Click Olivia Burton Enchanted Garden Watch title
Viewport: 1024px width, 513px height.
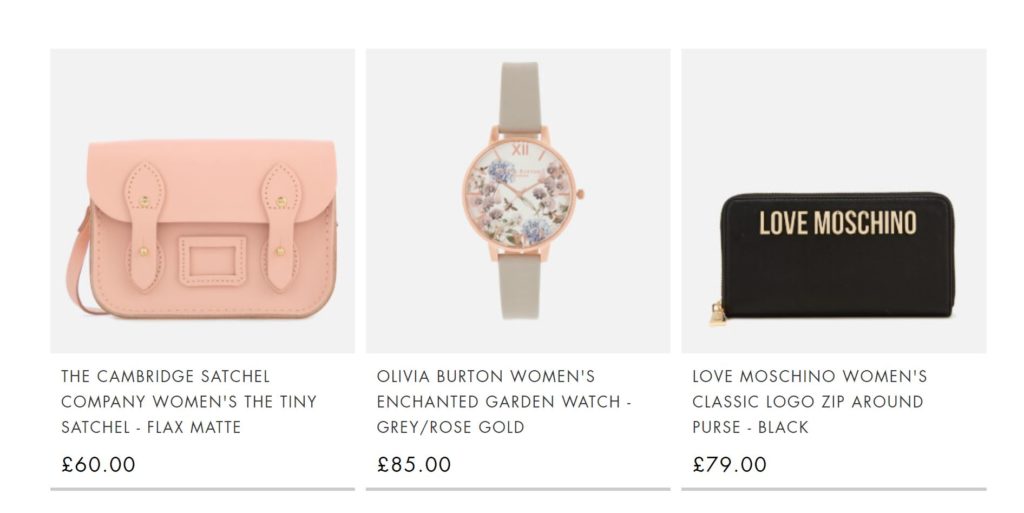pyautogui.click(x=504, y=401)
